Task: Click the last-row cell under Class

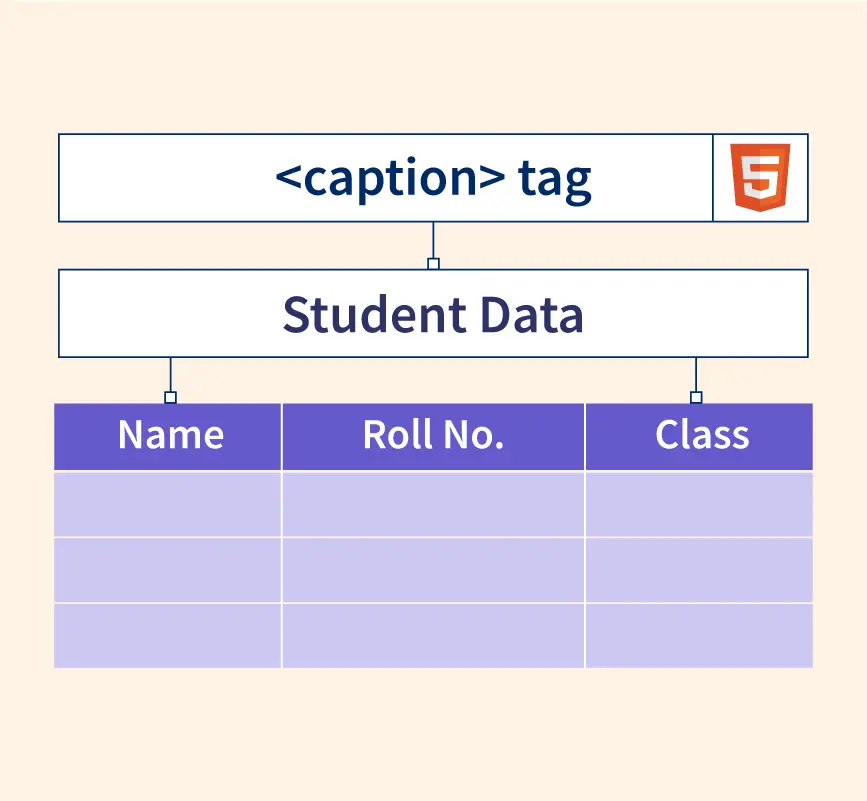Action: click(699, 635)
